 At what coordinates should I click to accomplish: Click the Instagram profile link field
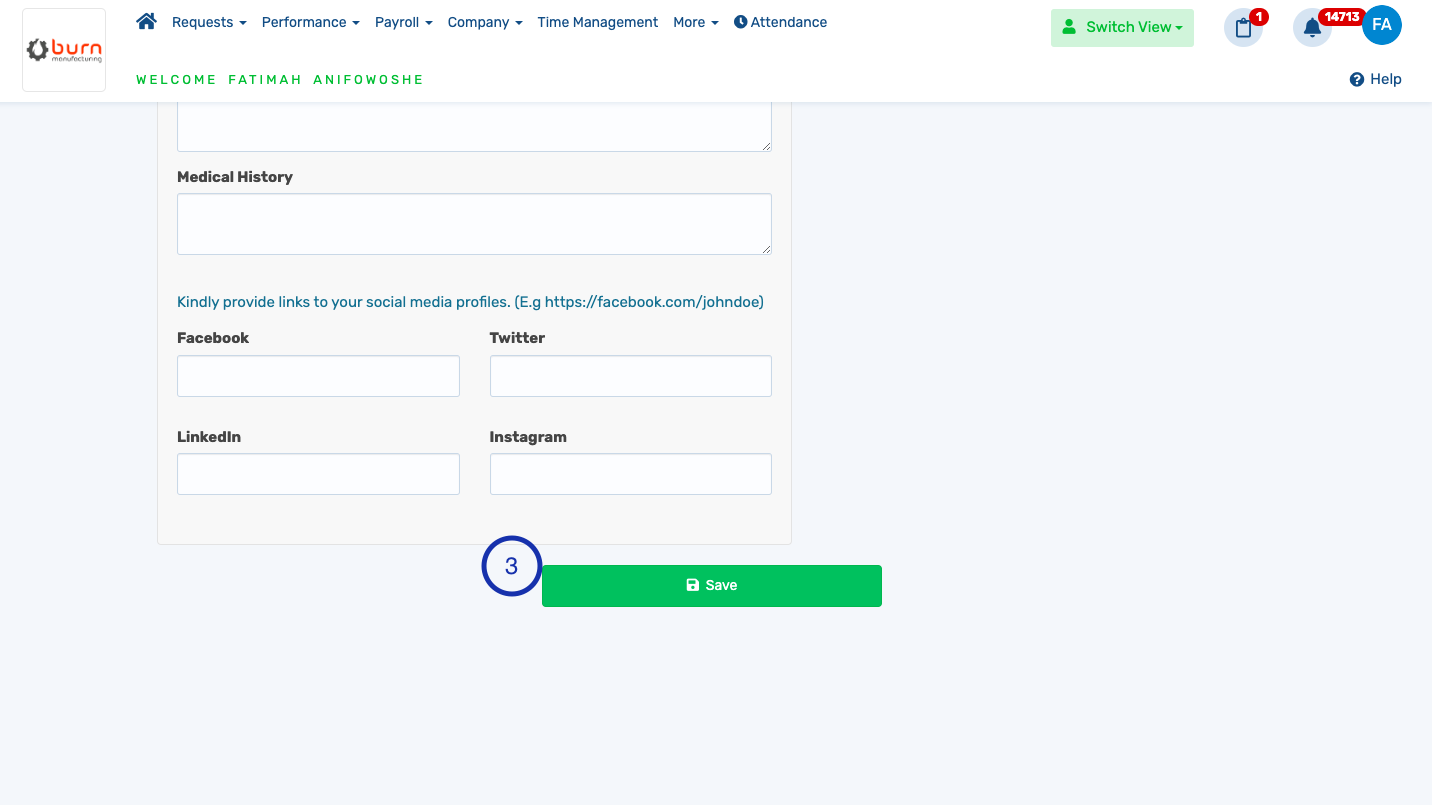631,474
